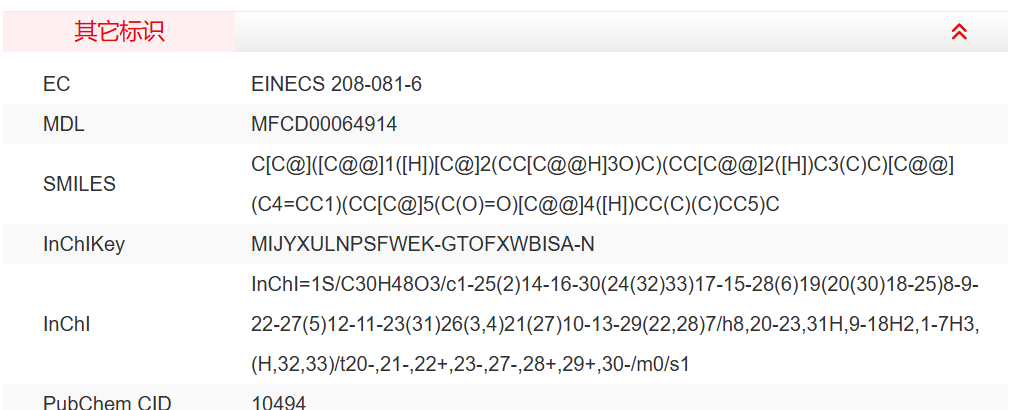Screen dimensions: 1025x410
Task: Click the EC row label
Action: tap(57, 84)
